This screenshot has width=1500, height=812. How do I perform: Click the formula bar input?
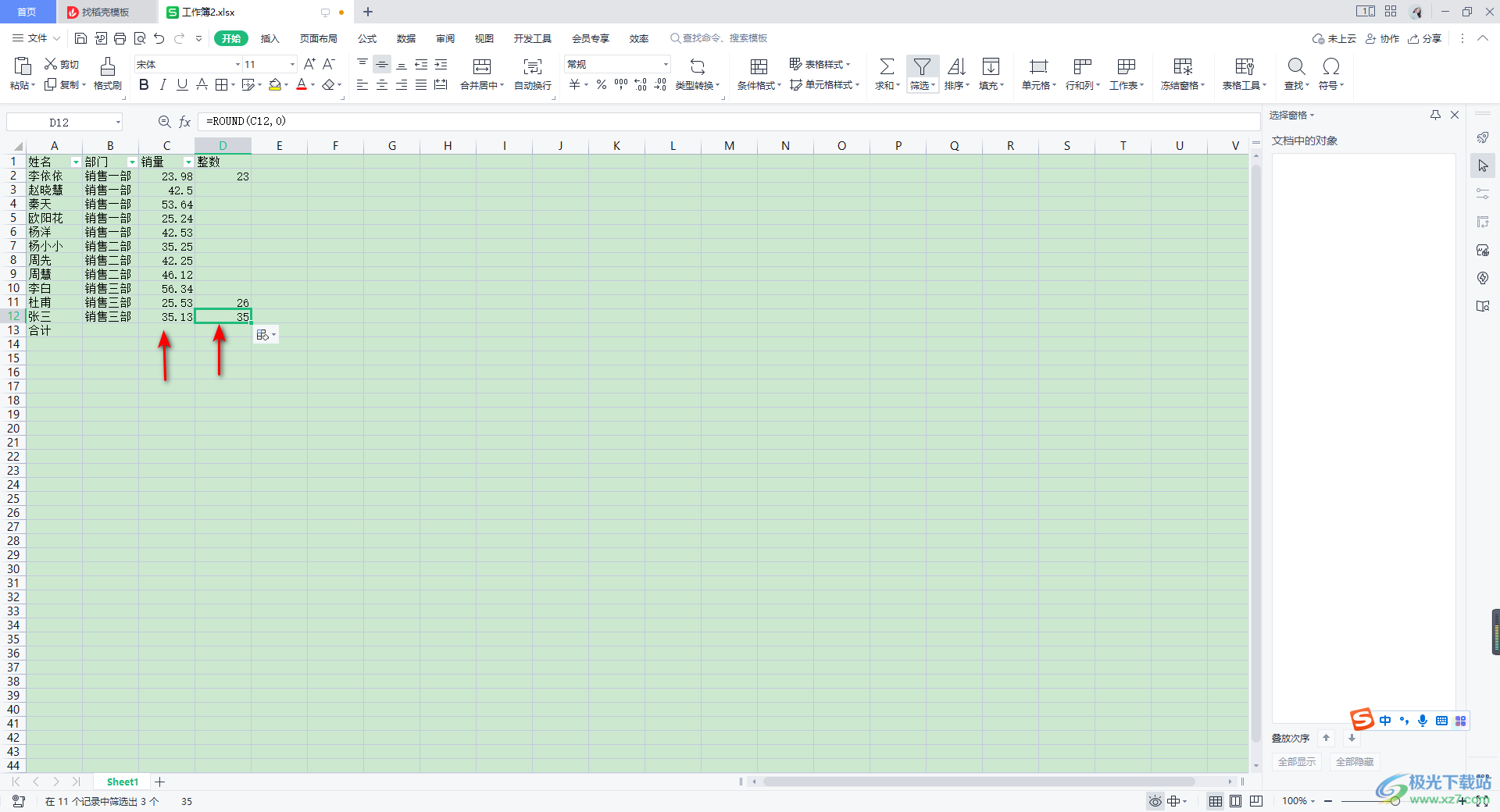click(728, 121)
